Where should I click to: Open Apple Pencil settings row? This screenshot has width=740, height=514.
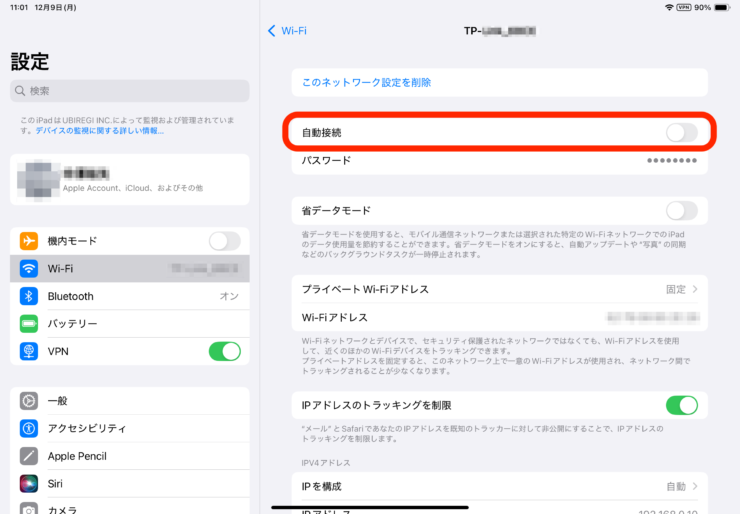[130, 456]
